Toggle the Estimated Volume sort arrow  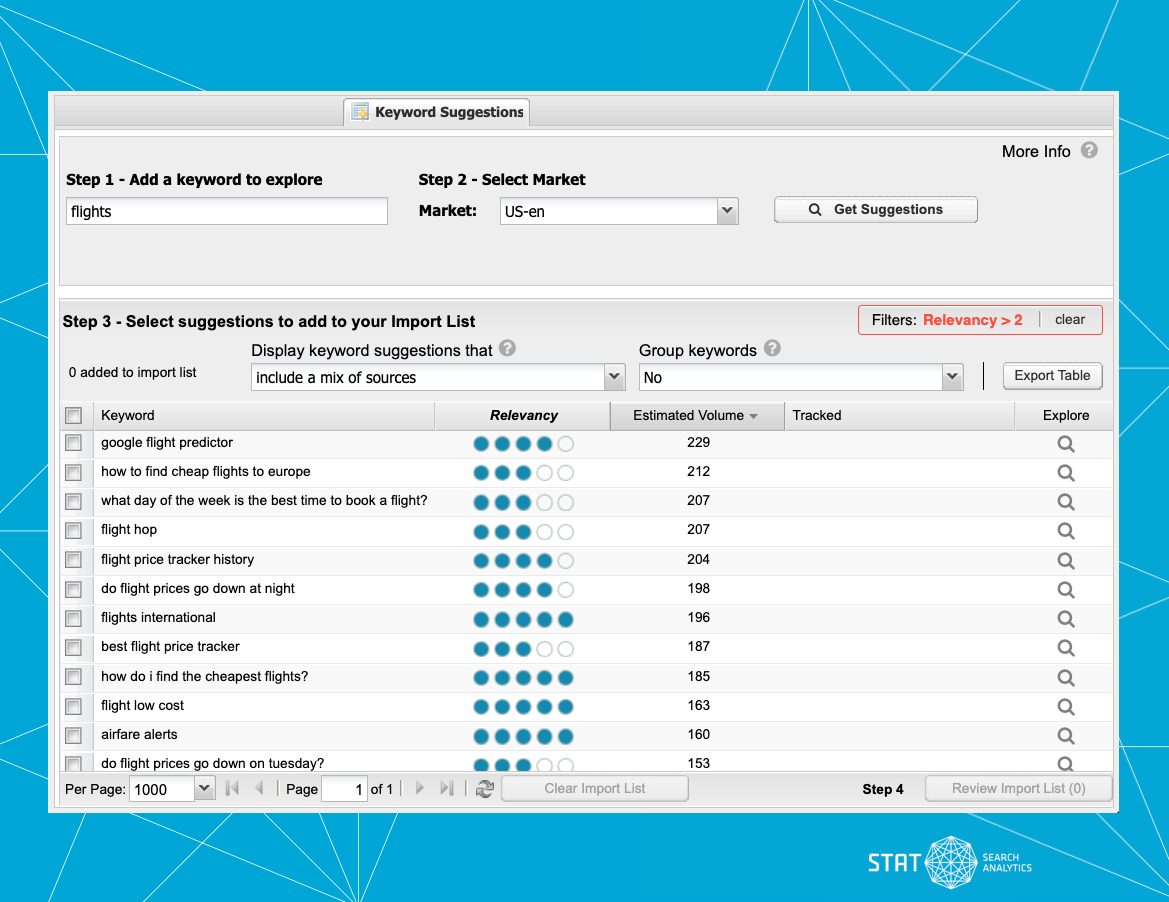[x=755, y=415]
